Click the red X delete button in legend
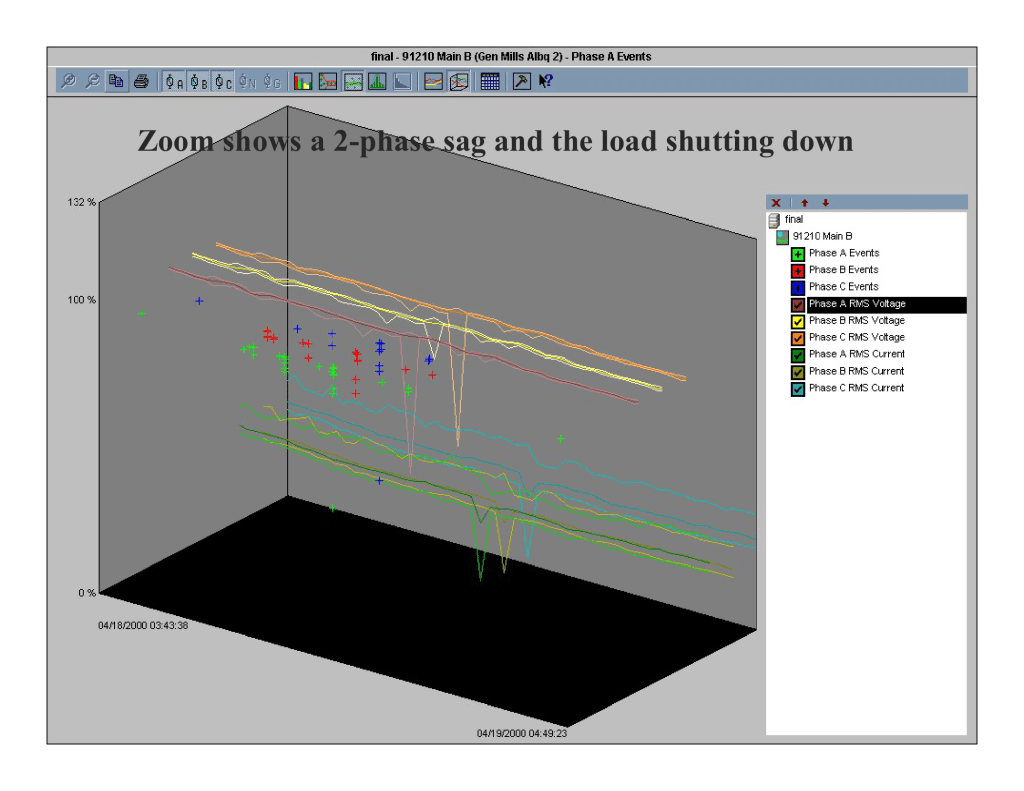1024x791 pixels. (777, 203)
